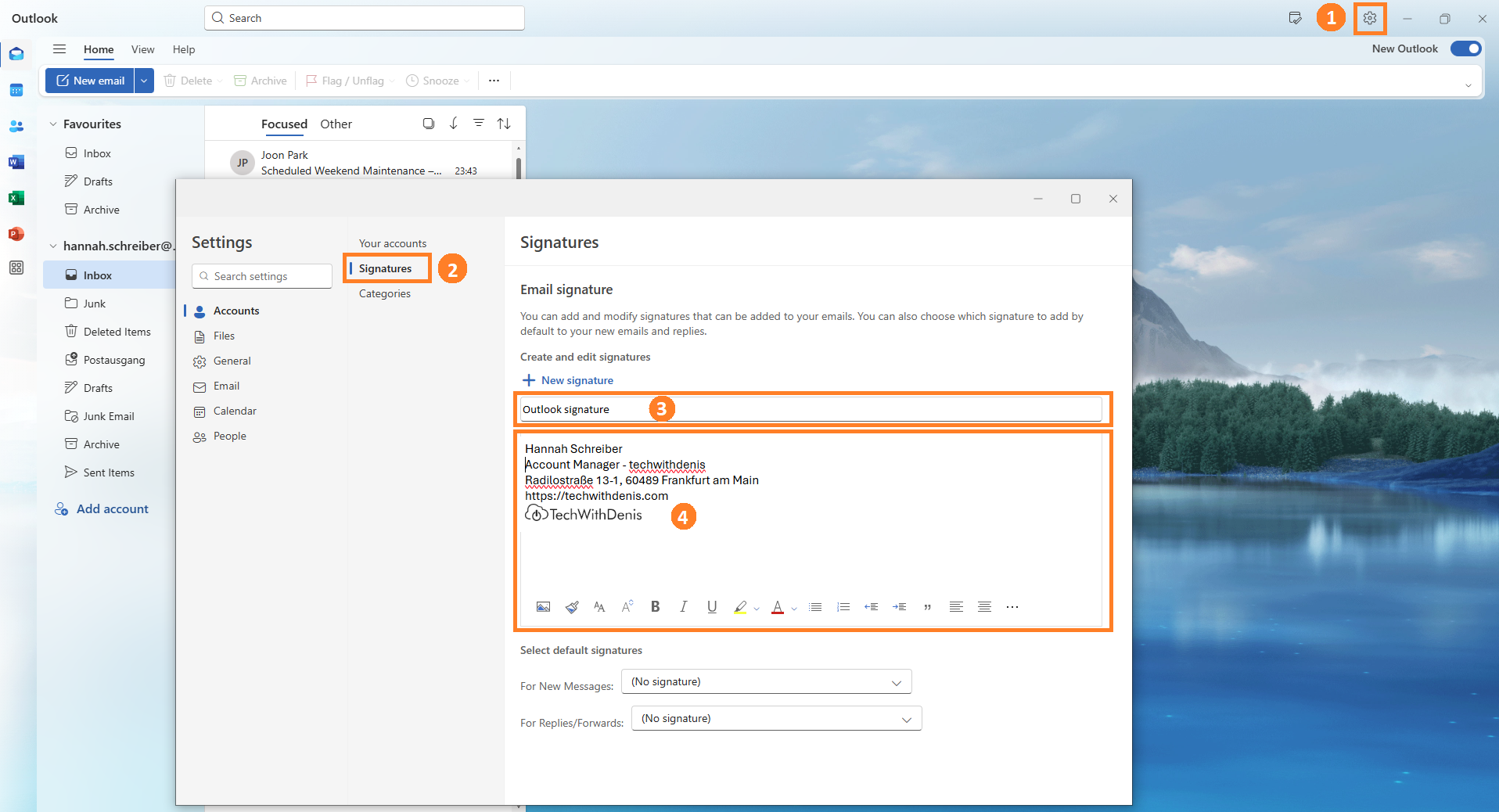
Task: Launch PowerPoint from the left rail
Action: [16, 234]
